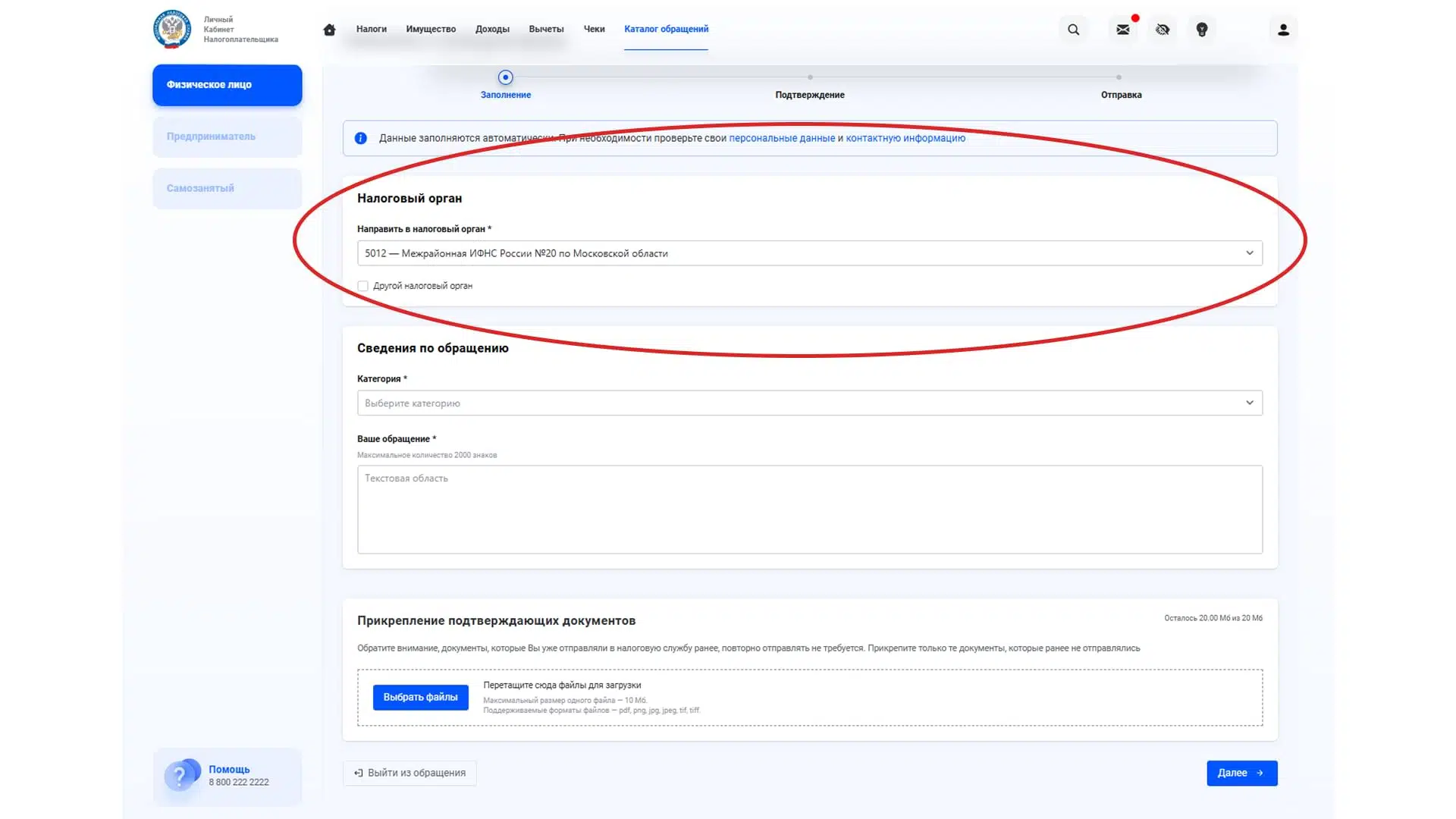
Task: Open search via magnifier icon
Action: point(1073,30)
